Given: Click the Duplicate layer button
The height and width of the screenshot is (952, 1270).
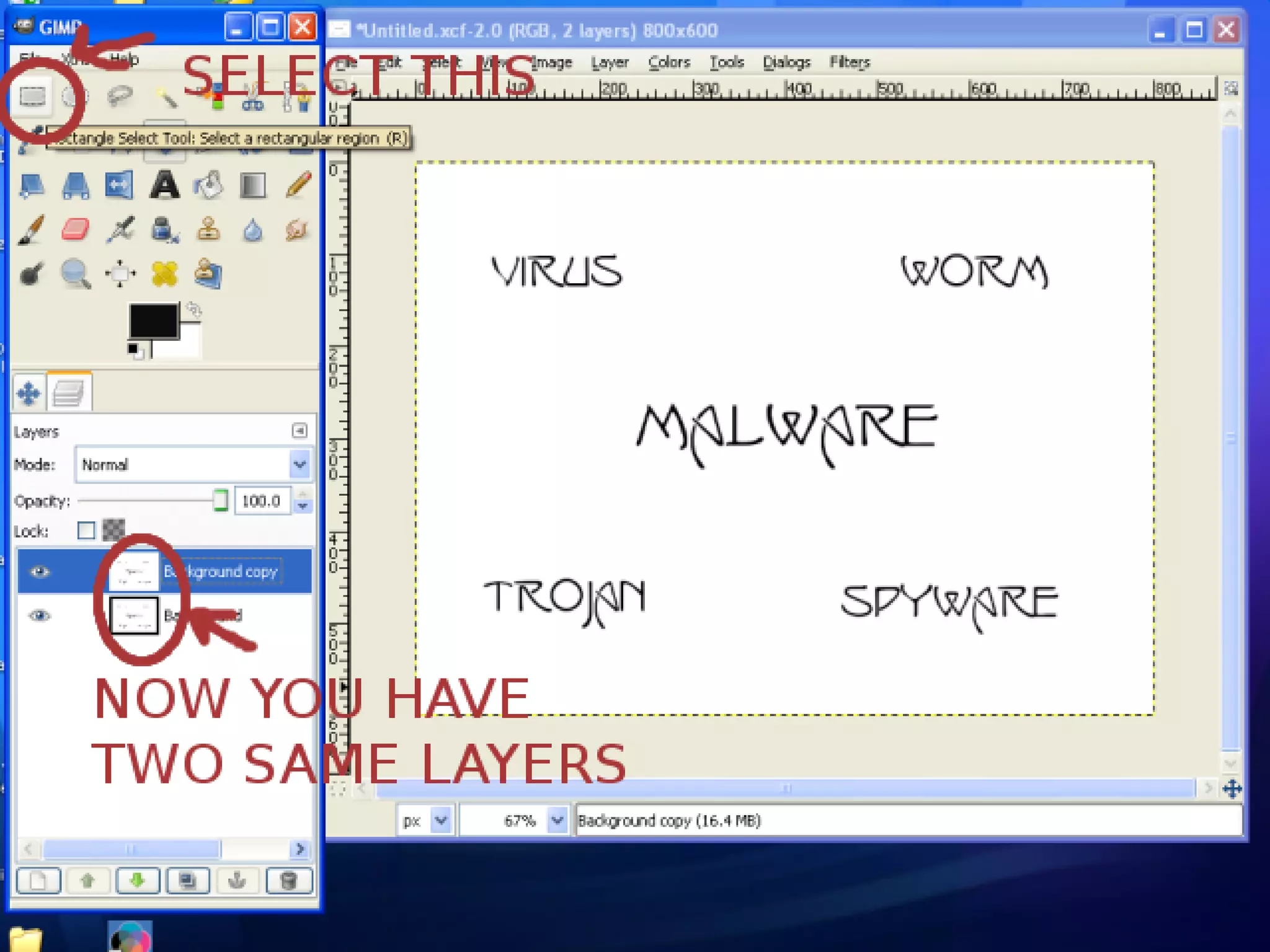Looking at the screenshot, I should click(187, 881).
